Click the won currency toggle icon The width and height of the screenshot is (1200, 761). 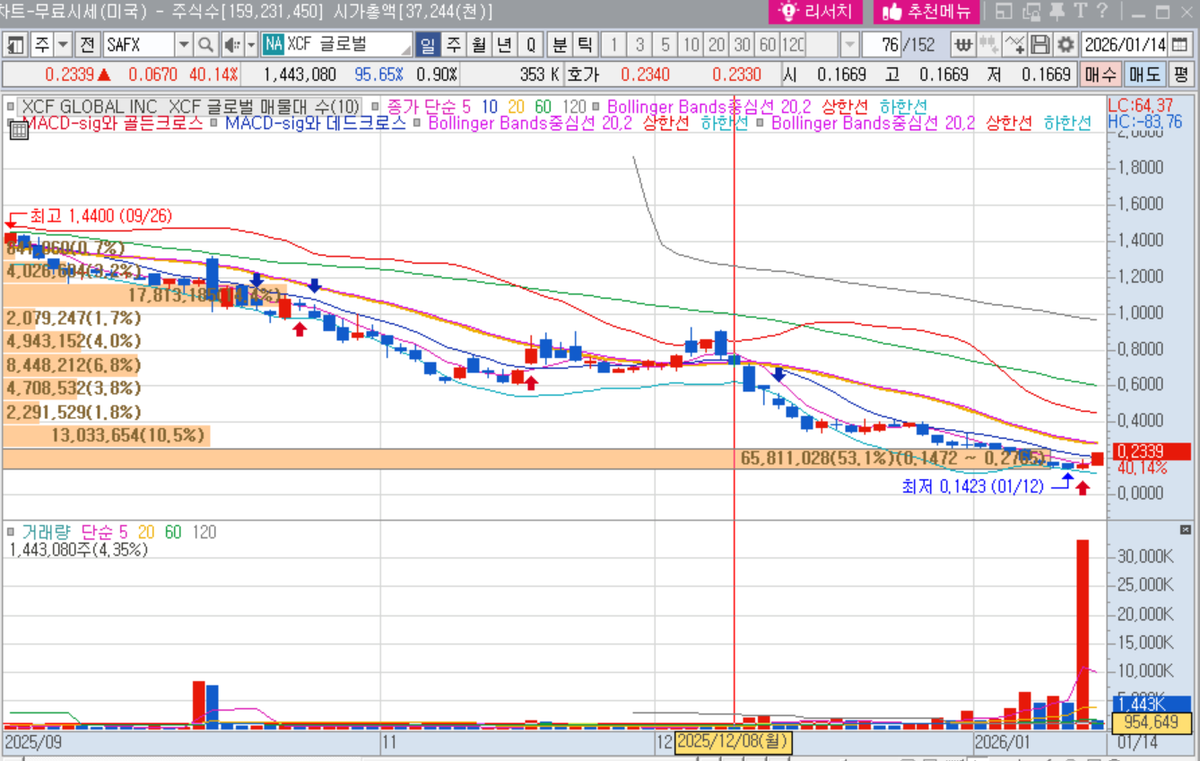(x=962, y=45)
